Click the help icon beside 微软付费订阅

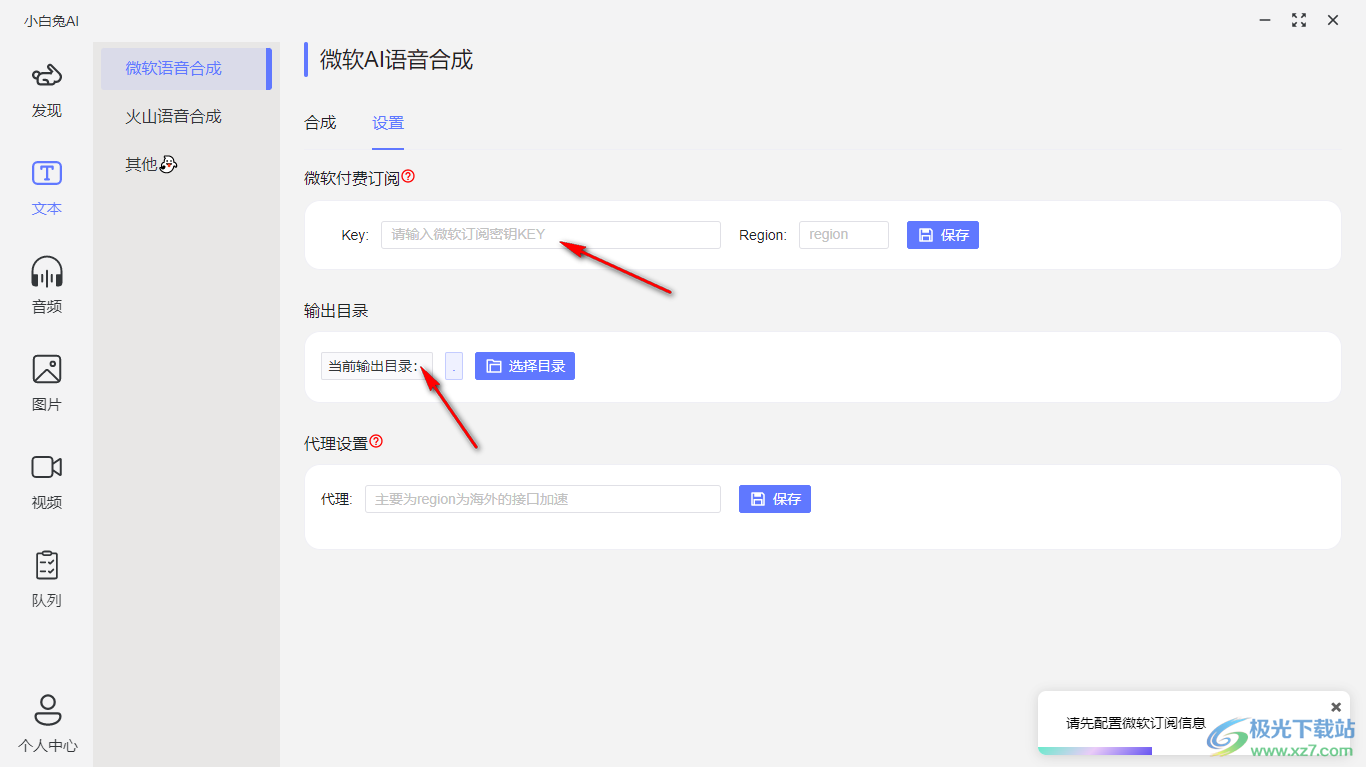[408, 177]
